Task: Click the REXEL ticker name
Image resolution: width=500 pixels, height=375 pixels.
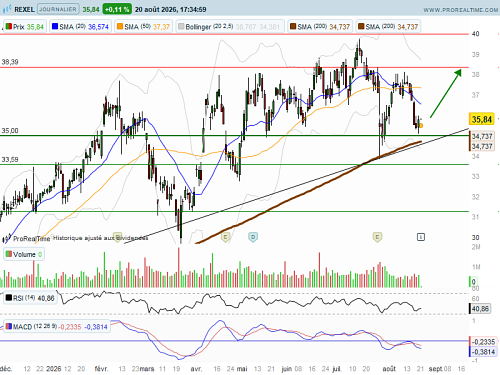Action: pos(24,9)
